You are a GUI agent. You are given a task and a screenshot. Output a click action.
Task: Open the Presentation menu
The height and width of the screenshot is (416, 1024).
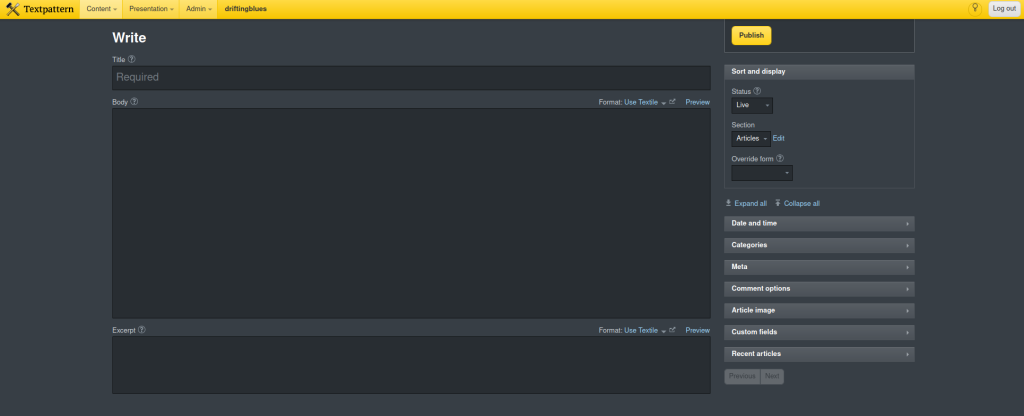pyautogui.click(x=150, y=9)
